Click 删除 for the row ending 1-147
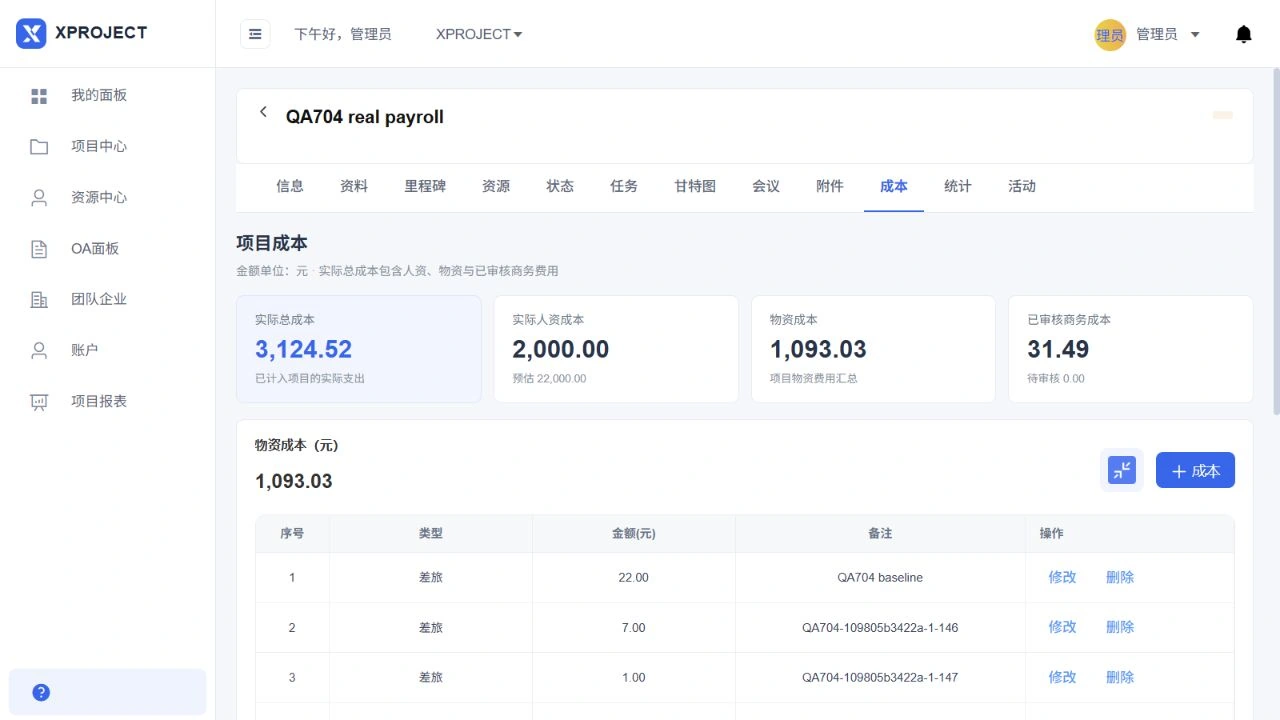 1120,677
